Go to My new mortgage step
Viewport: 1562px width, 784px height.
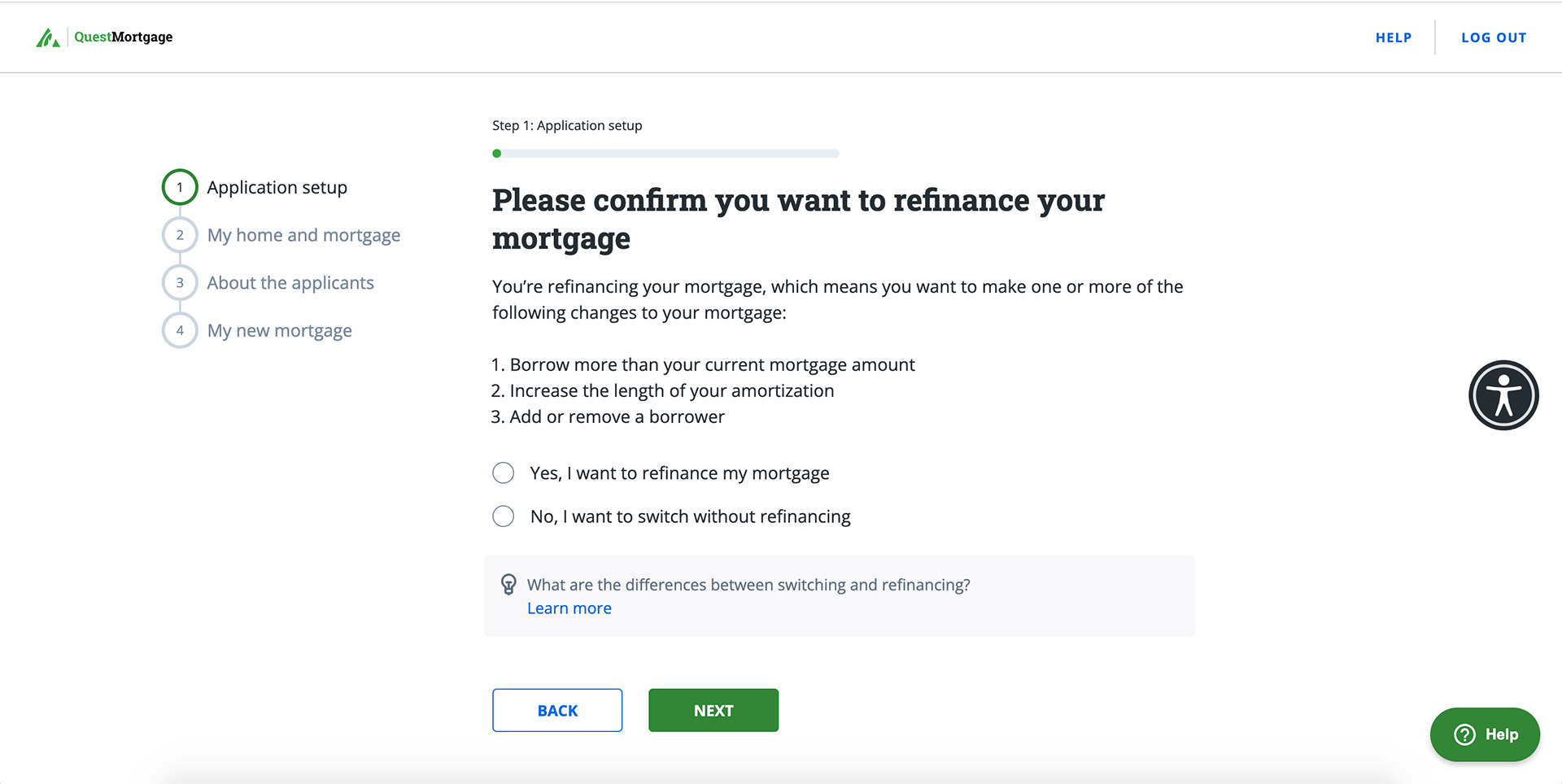coord(279,330)
